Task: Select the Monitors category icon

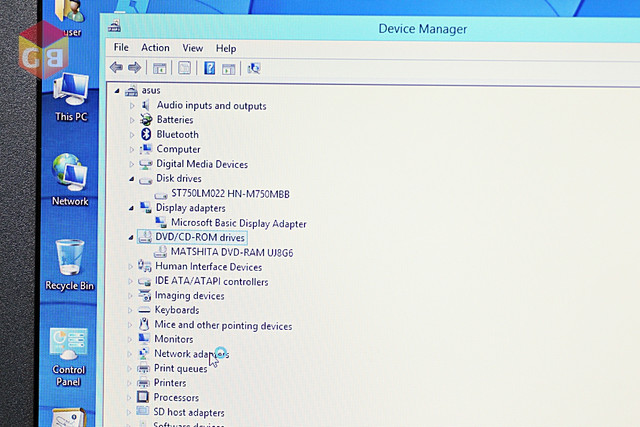Action: [x=144, y=338]
